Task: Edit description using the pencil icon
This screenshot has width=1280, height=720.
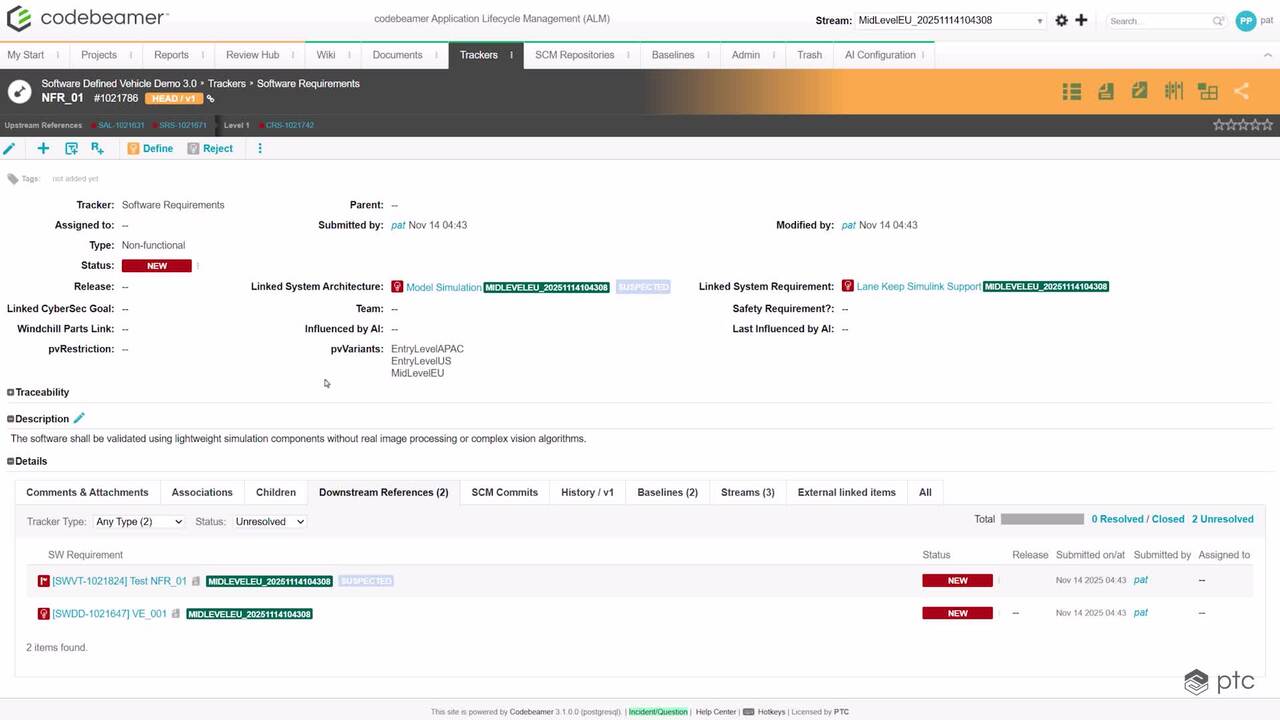Action: click(79, 418)
